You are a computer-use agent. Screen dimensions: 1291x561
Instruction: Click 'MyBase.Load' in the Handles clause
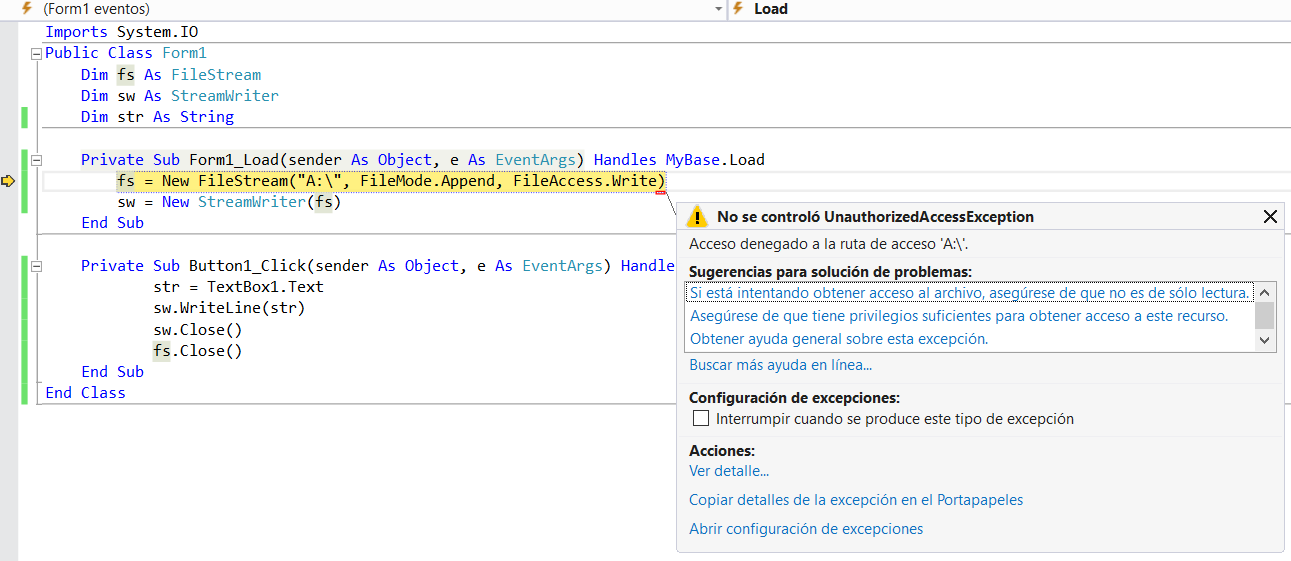pyautogui.click(x=715, y=160)
